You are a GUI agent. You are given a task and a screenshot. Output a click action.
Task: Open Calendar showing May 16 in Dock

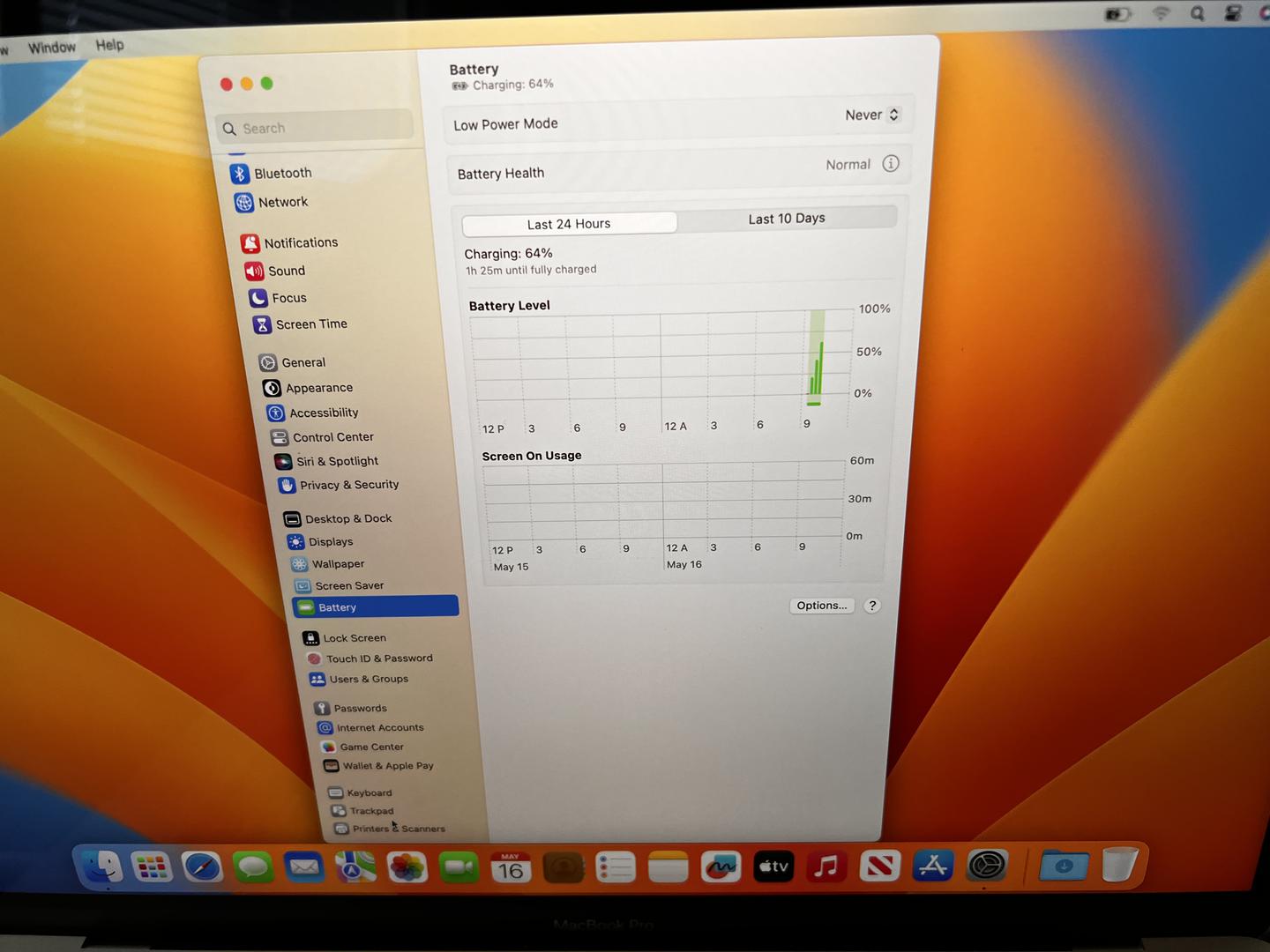(511, 867)
